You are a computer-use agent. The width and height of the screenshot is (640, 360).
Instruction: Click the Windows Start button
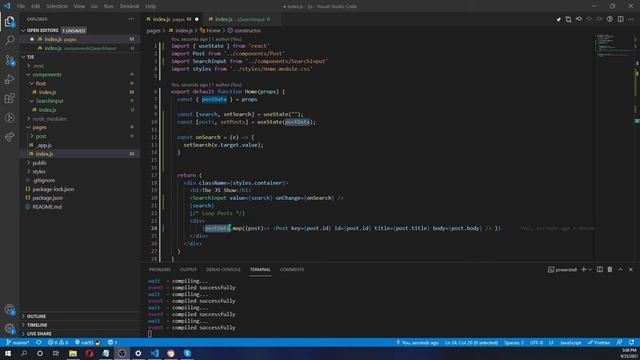(8, 353)
